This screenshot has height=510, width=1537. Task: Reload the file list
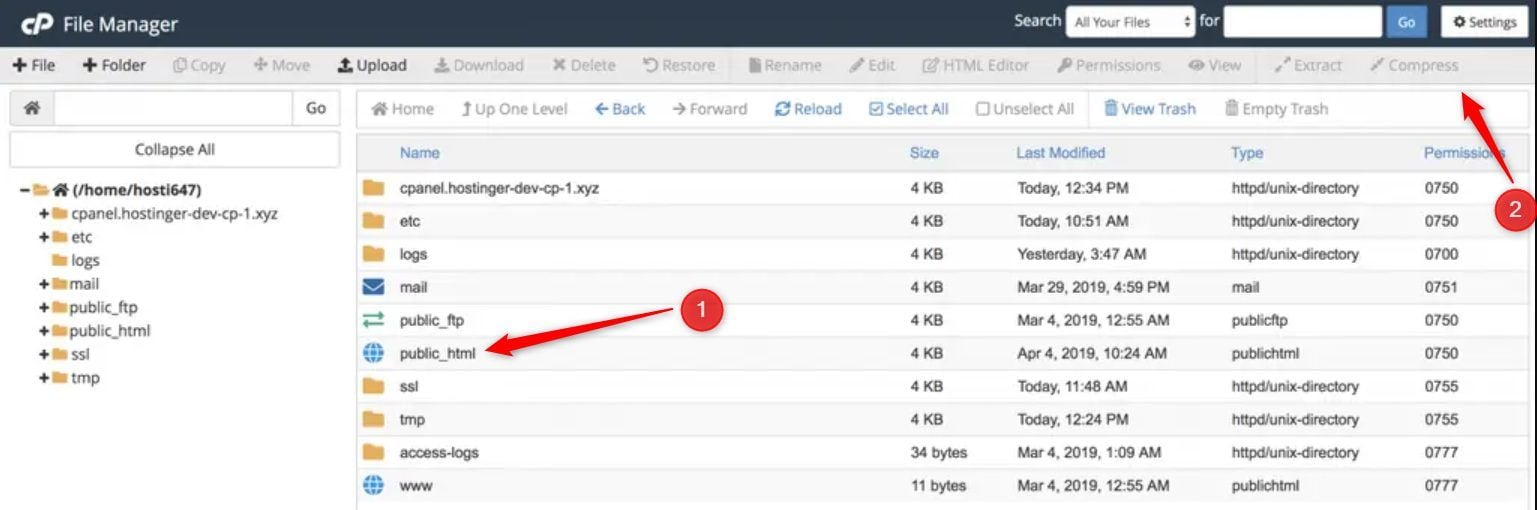tap(808, 109)
